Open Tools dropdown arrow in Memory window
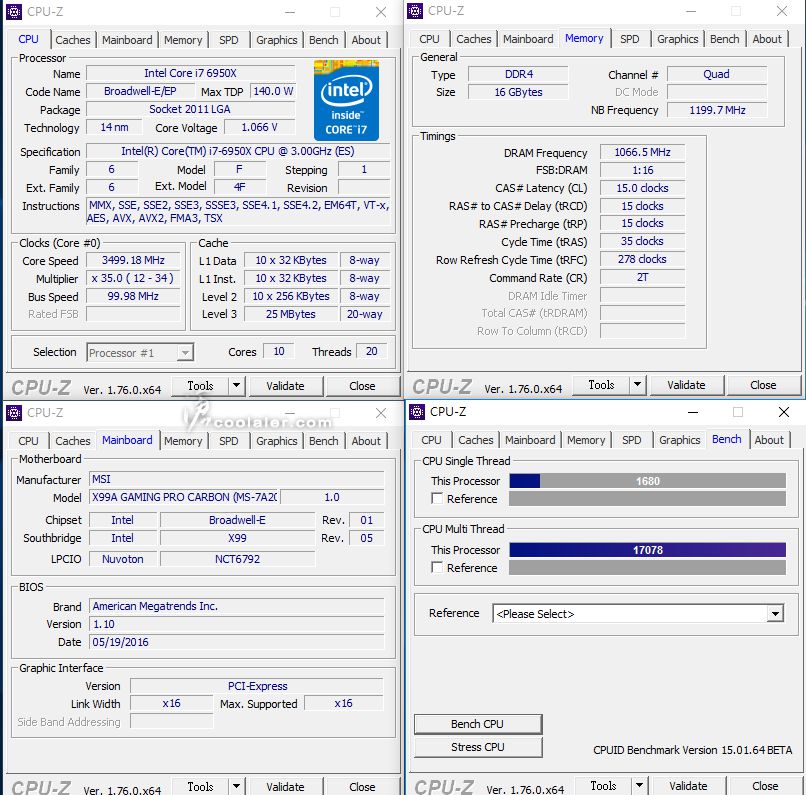The width and height of the screenshot is (806, 795). click(x=637, y=384)
